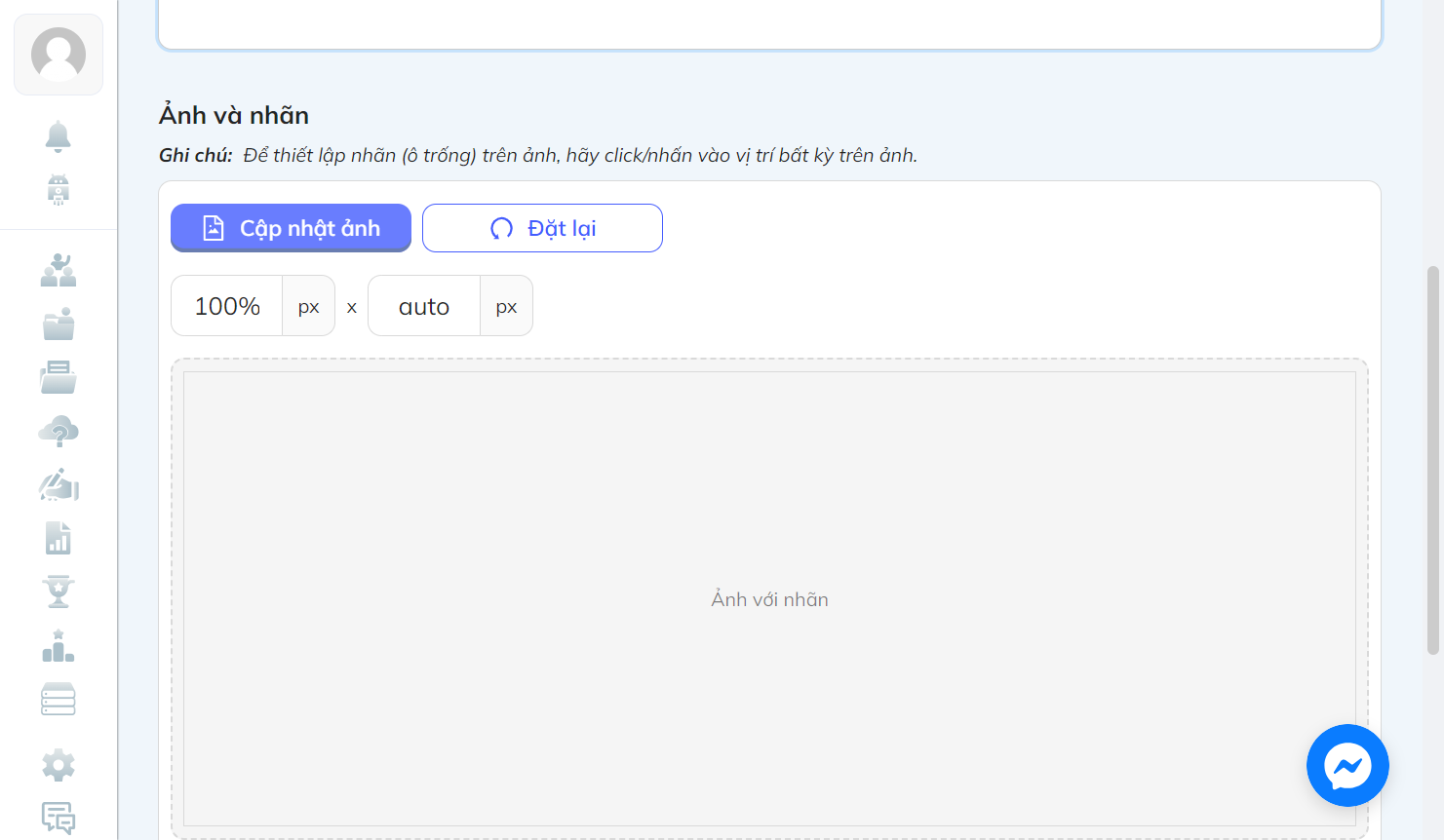Click the Cập nhật ảnh button
This screenshot has height=840, width=1444.
[291, 228]
